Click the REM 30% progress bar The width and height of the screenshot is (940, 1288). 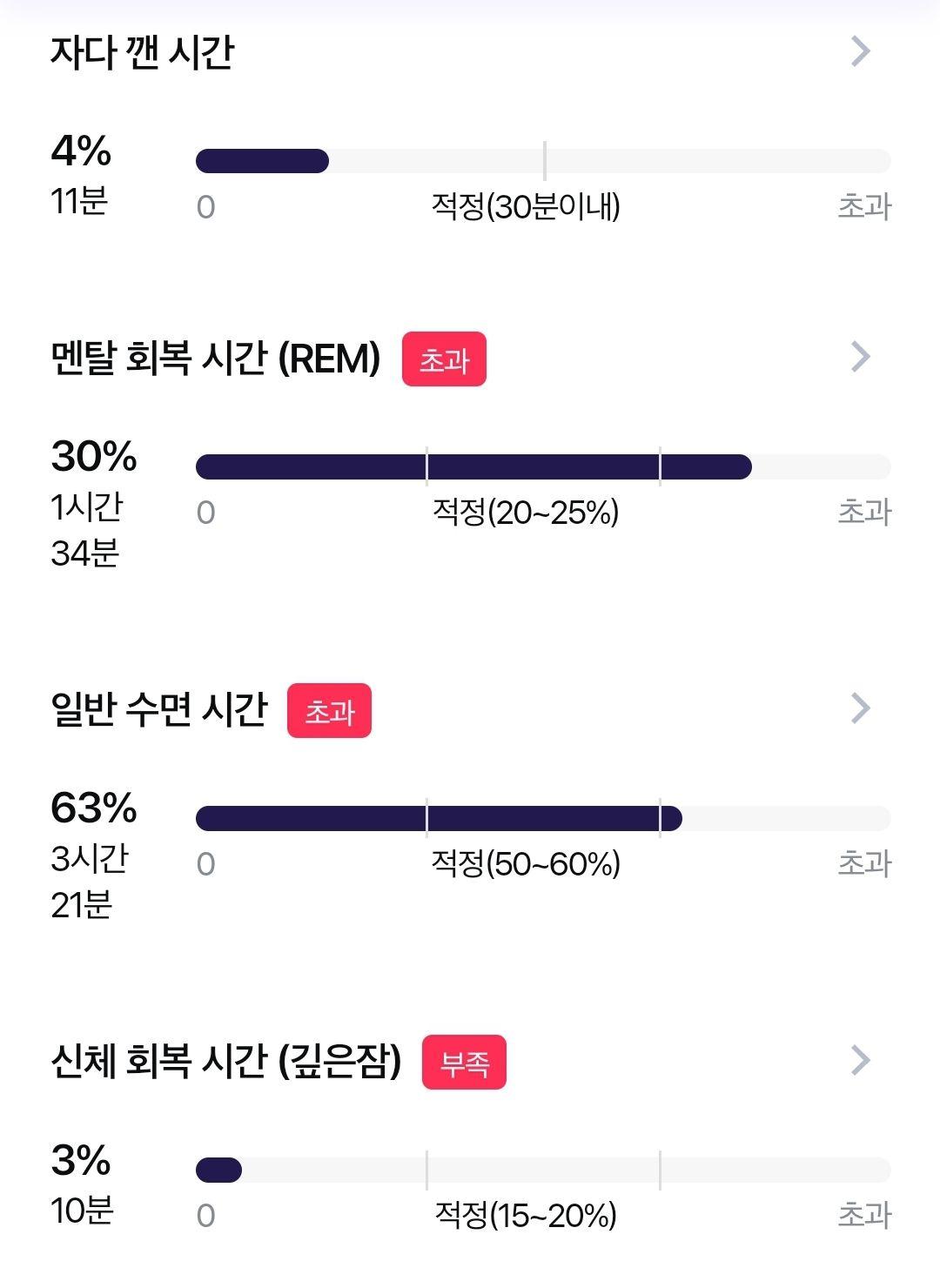pos(543,467)
